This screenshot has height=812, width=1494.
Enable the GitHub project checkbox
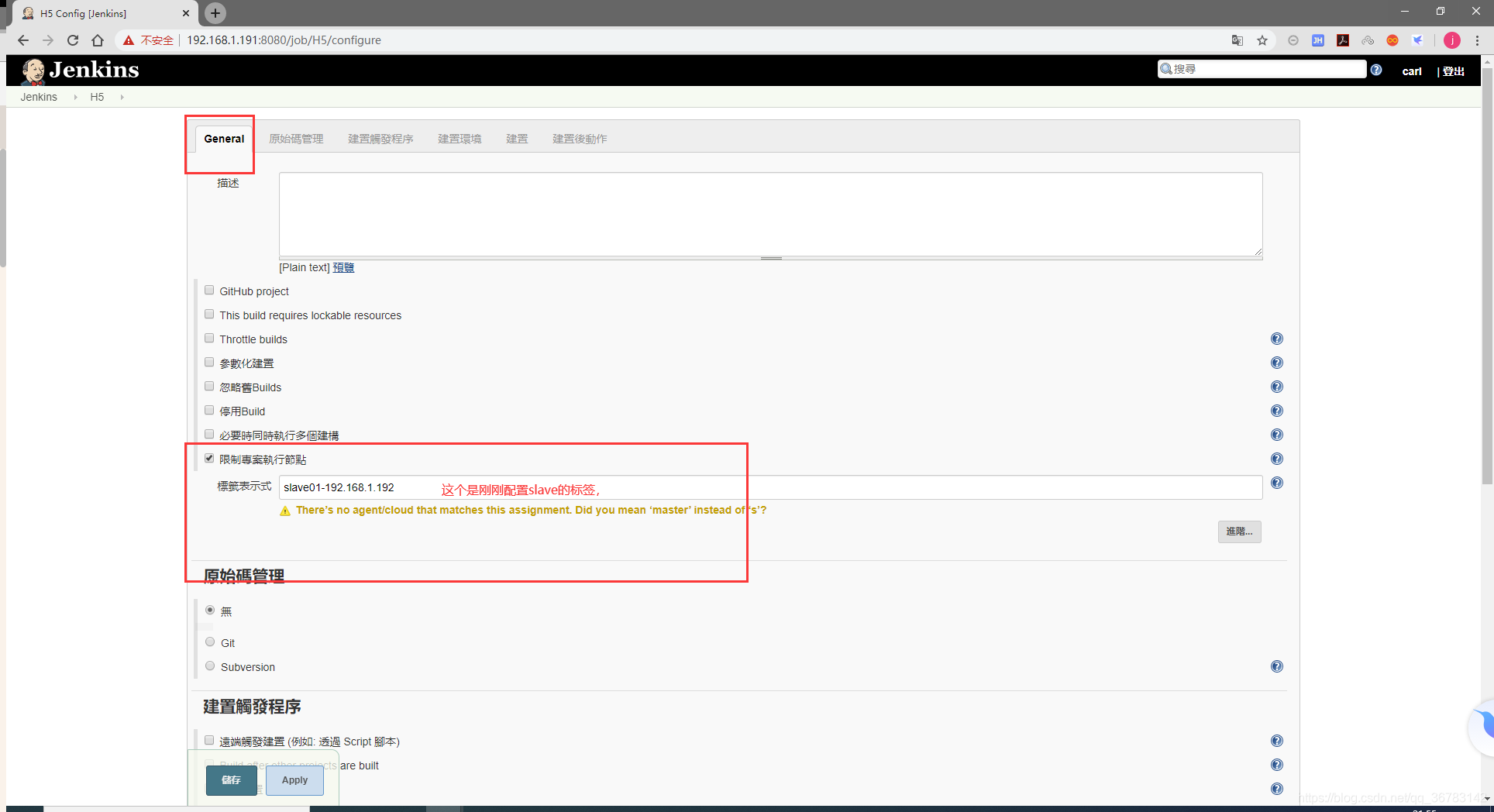click(x=209, y=291)
